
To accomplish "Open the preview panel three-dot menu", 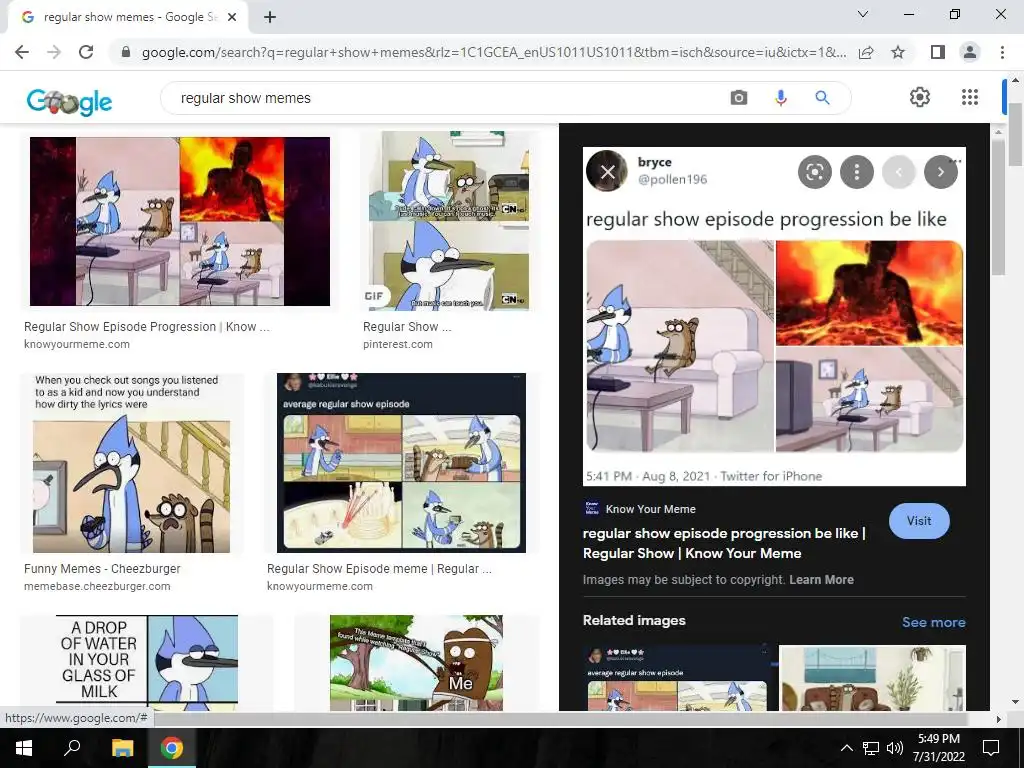I will pyautogui.click(x=856, y=172).
